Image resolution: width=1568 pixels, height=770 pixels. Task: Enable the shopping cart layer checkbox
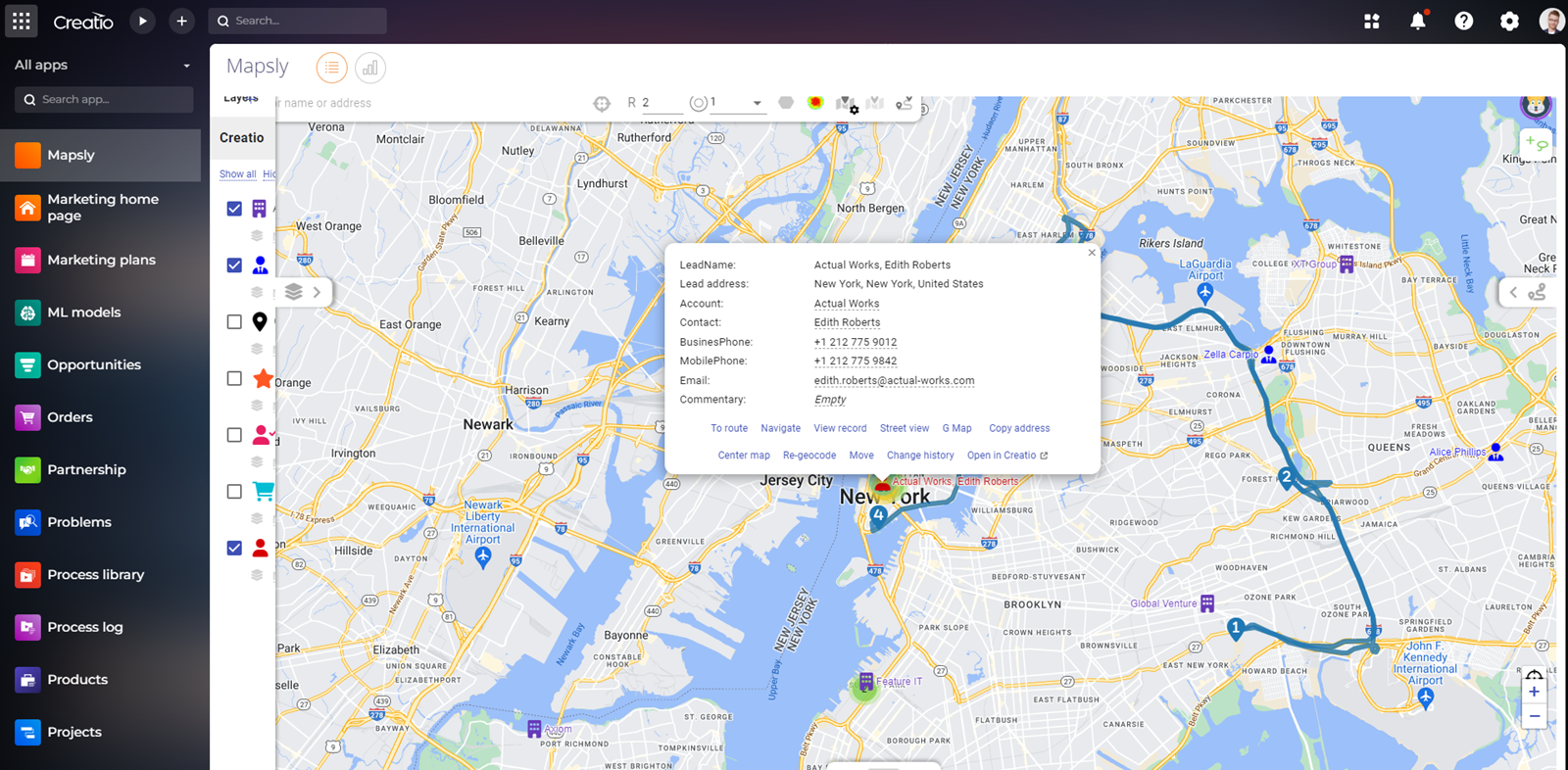pos(234,492)
